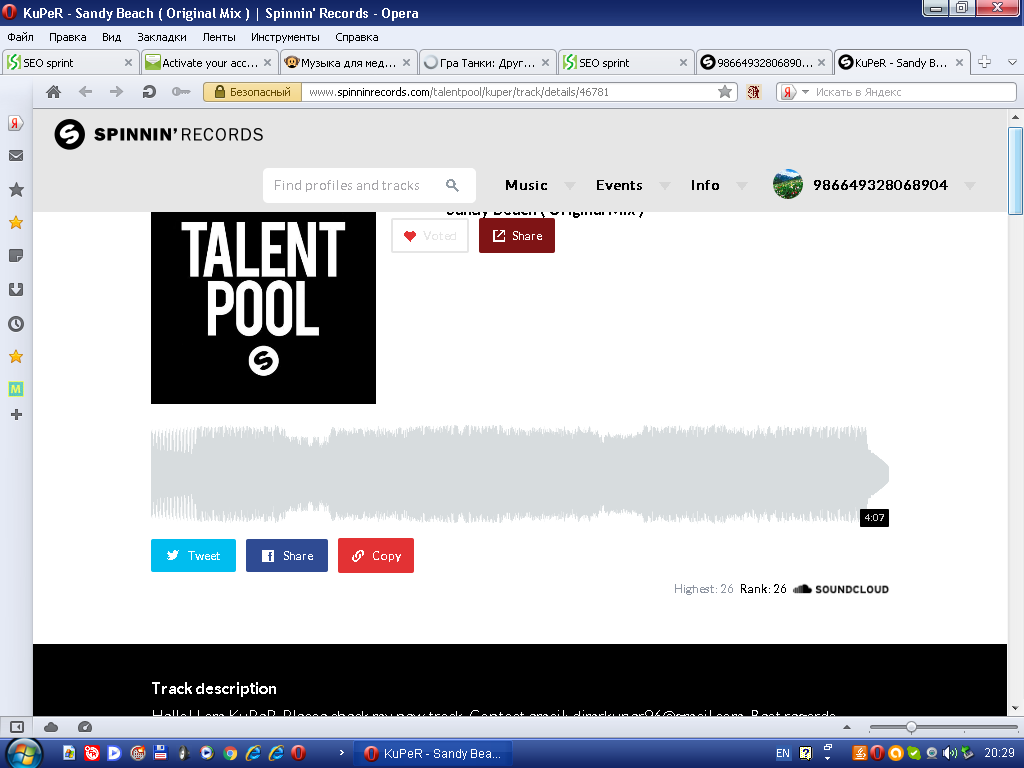Click the Voted heart button
Viewport: 1024px width, 768px height.
pos(430,236)
